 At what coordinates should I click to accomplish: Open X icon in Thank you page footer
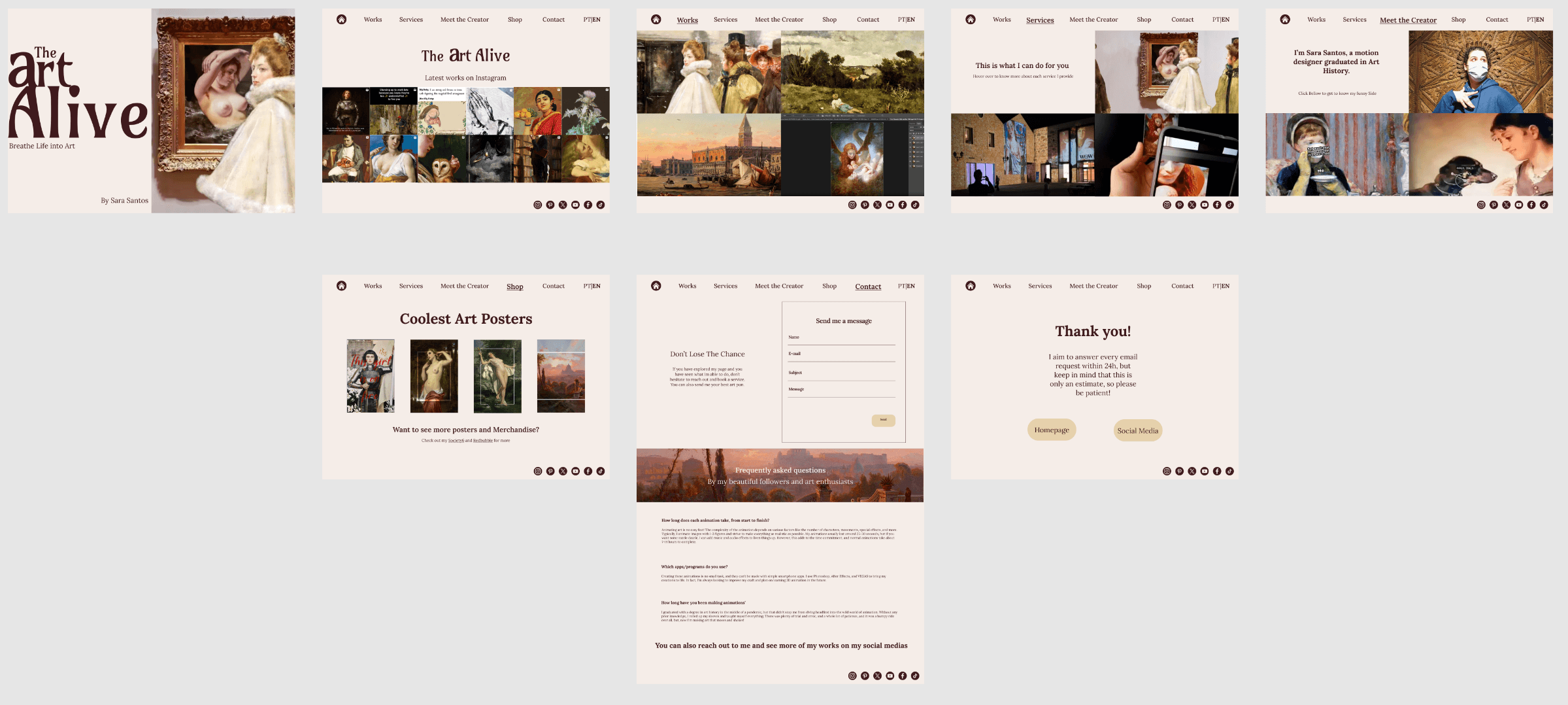tap(1192, 471)
